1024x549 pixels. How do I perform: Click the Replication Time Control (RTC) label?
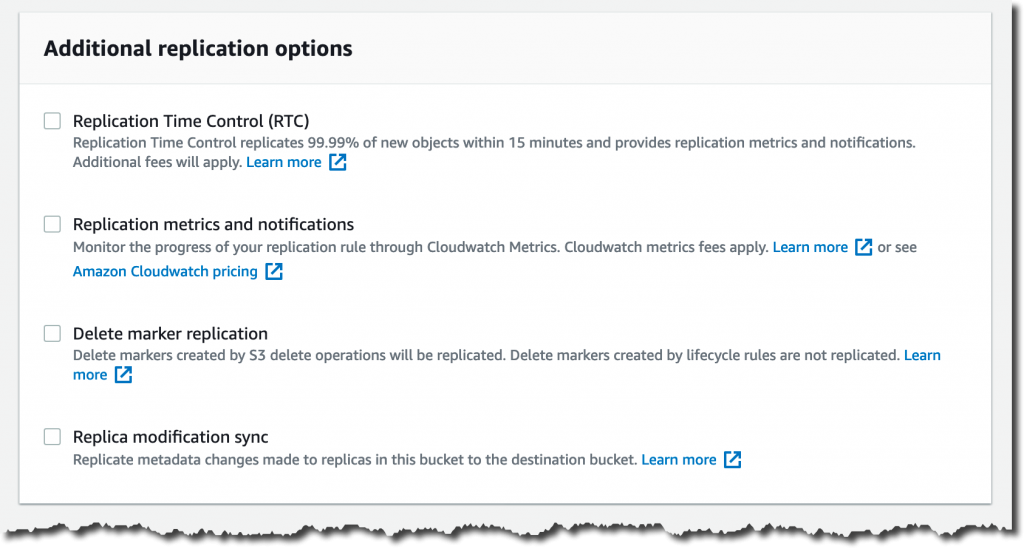coord(191,121)
